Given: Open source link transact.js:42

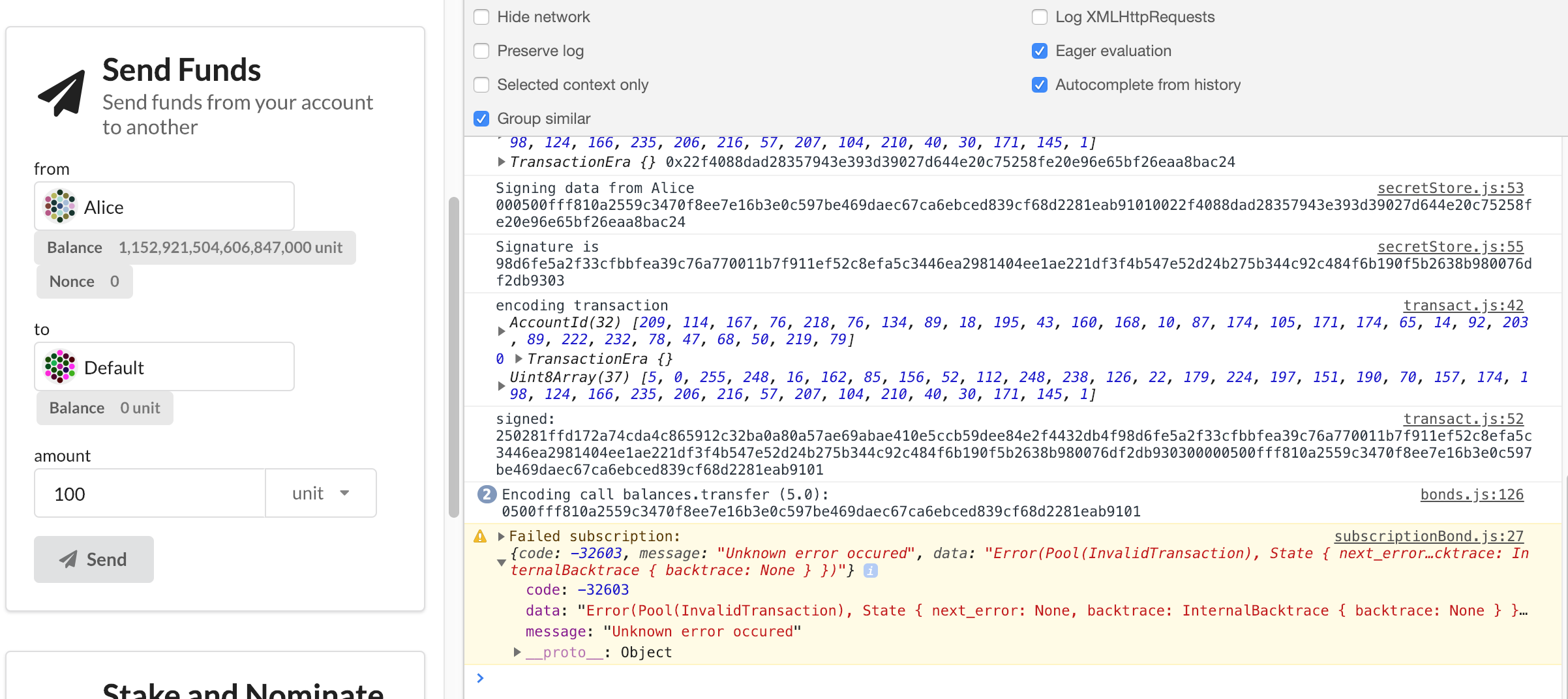Looking at the screenshot, I should click(x=1463, y=305).
